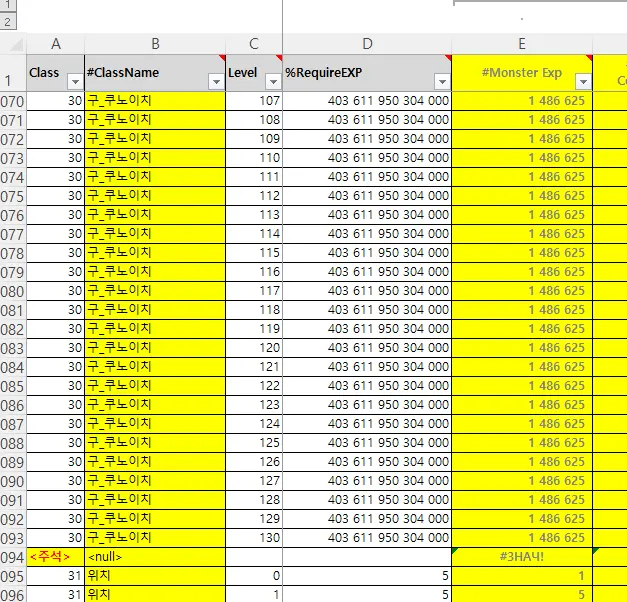Click 구_쿠노이치 cell in row 082
The image size is (627, 602).
coord(155,329)
